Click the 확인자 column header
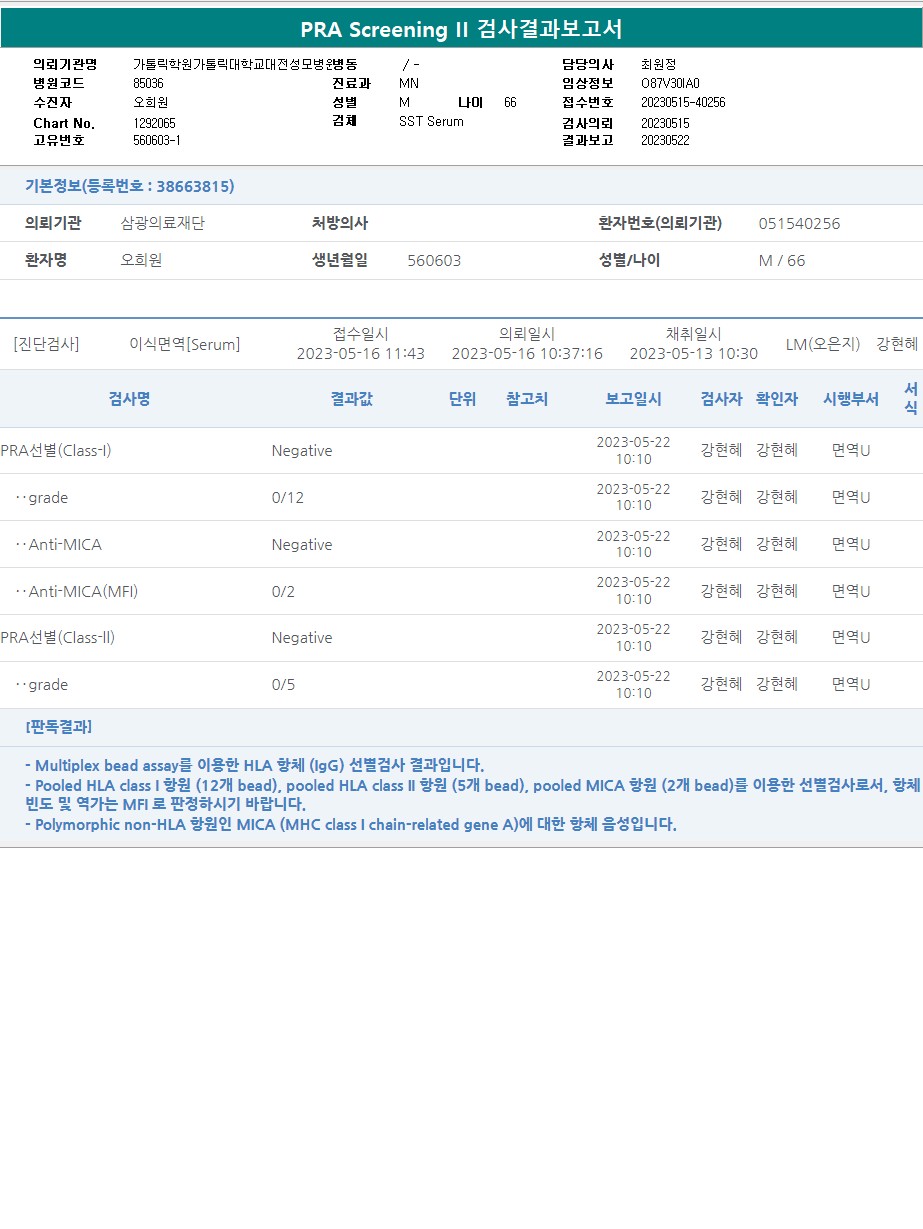The height and width of the screenshot is (1229, 923). pos(777,399)
